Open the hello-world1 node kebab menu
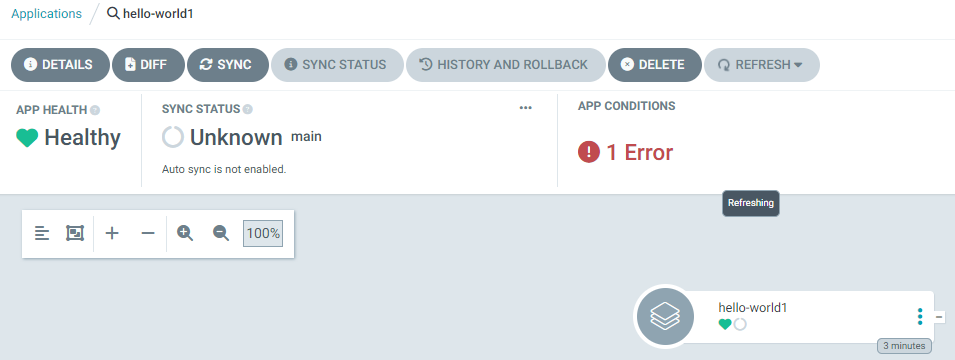The image size is (955, 360). pyautogui.click(x=920, y=317)
